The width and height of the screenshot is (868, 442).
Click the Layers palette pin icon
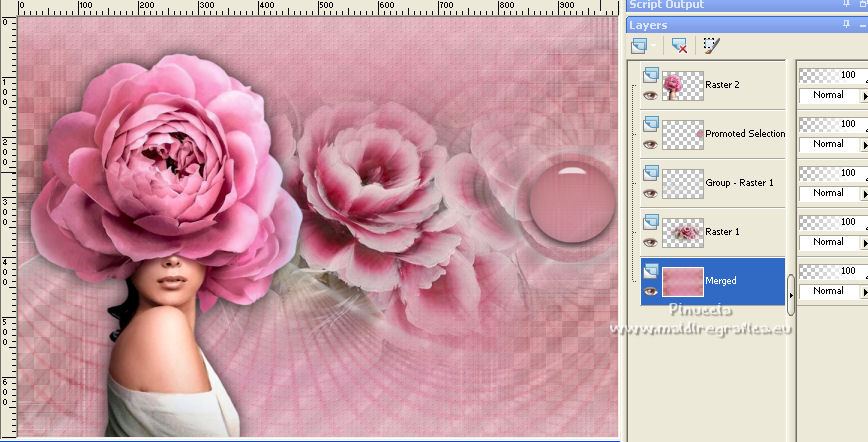point(846,24)
